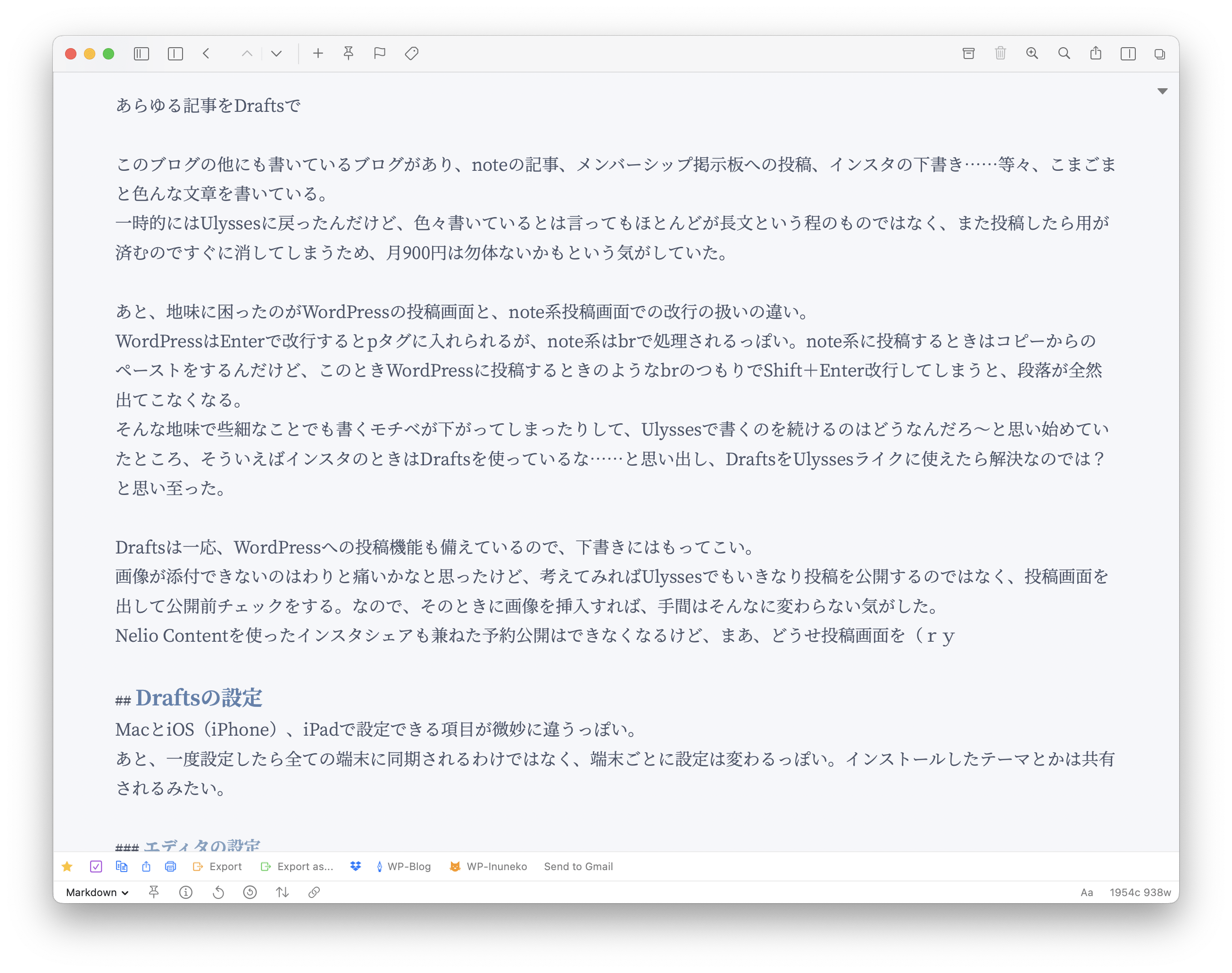The height and width of the screenshot is (973, 1232).
Task: Toggle link mode with the chain icon
Action: [314, 892]
